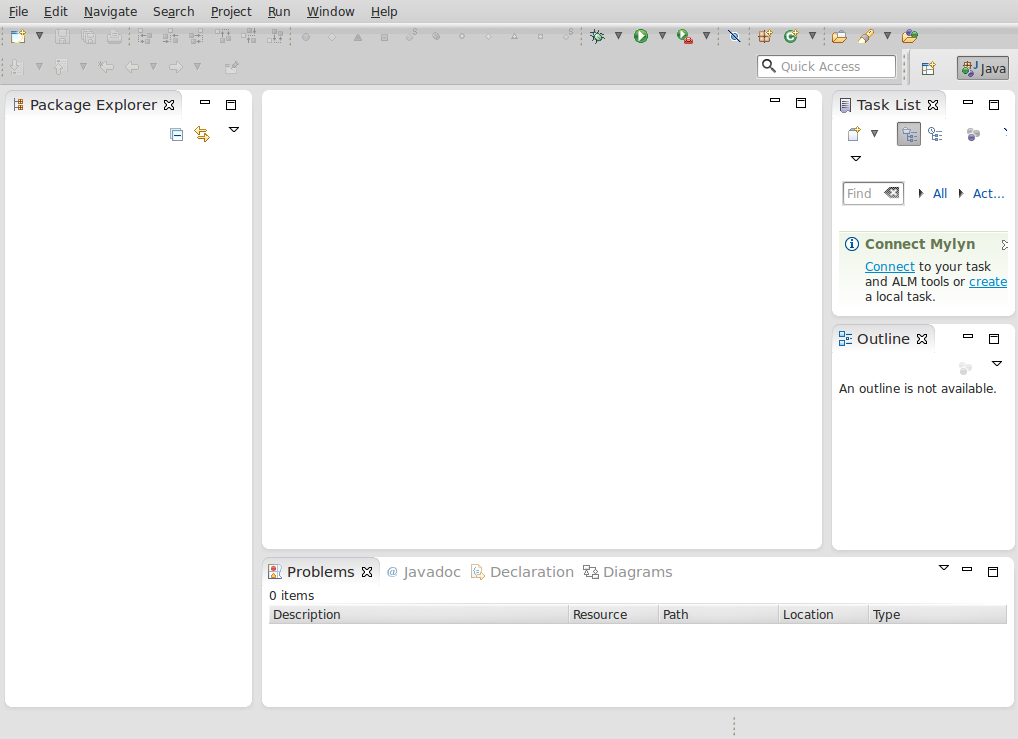
Task: Collapse All in Package Explorer
Action: (x=176, y=134)
